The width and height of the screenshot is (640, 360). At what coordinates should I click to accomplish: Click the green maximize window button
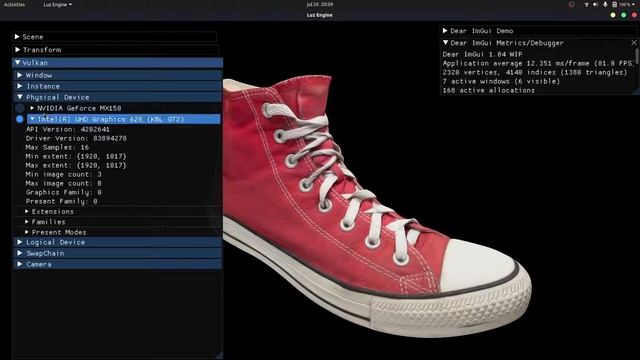pos(624,15)
